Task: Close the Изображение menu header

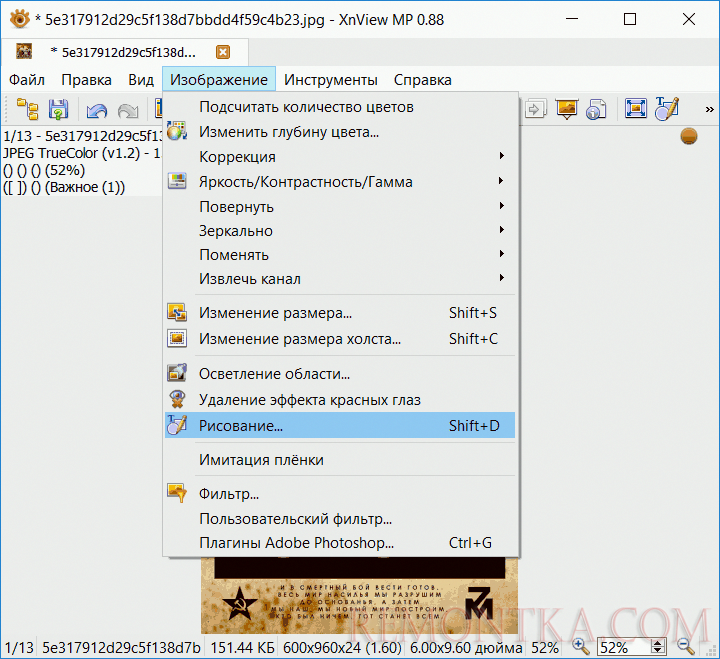Action: (219, 80)
